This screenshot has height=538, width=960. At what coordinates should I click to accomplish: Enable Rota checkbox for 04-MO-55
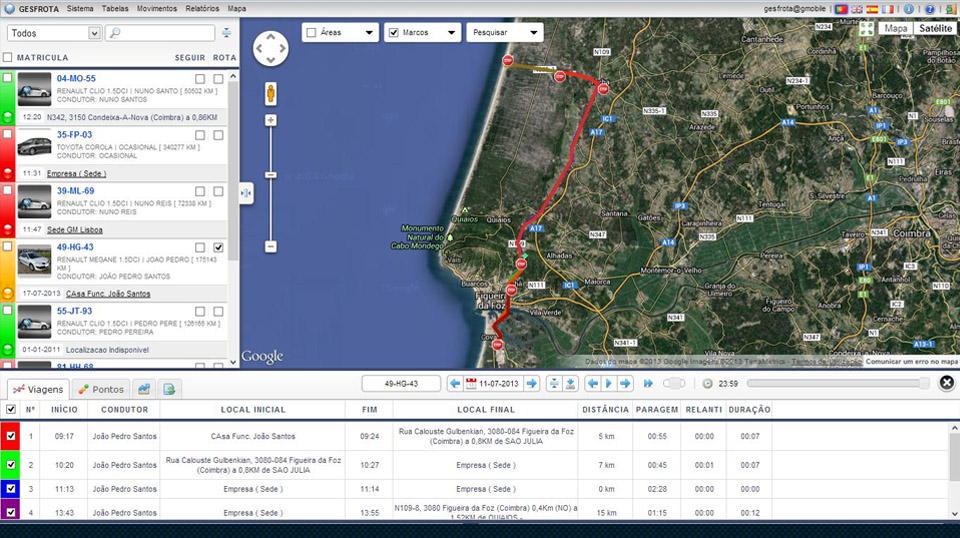pos(219,79)
